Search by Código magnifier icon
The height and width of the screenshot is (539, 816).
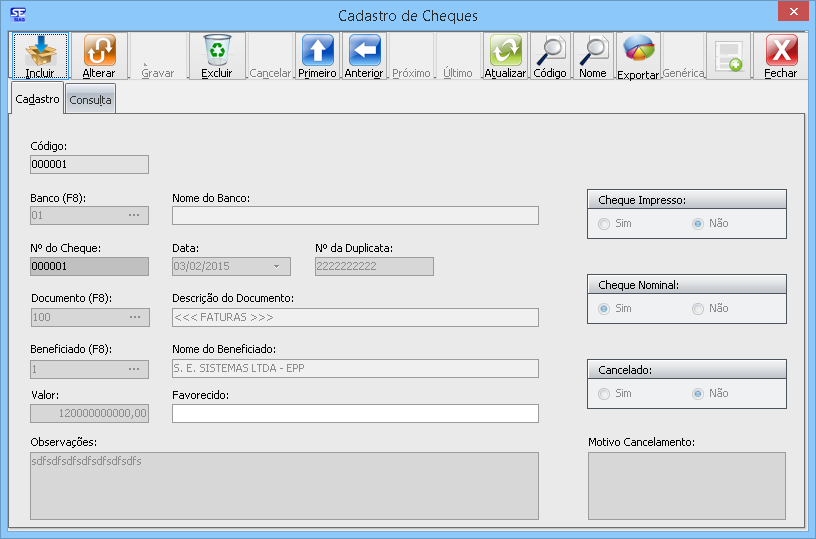(x=549, y=50)
